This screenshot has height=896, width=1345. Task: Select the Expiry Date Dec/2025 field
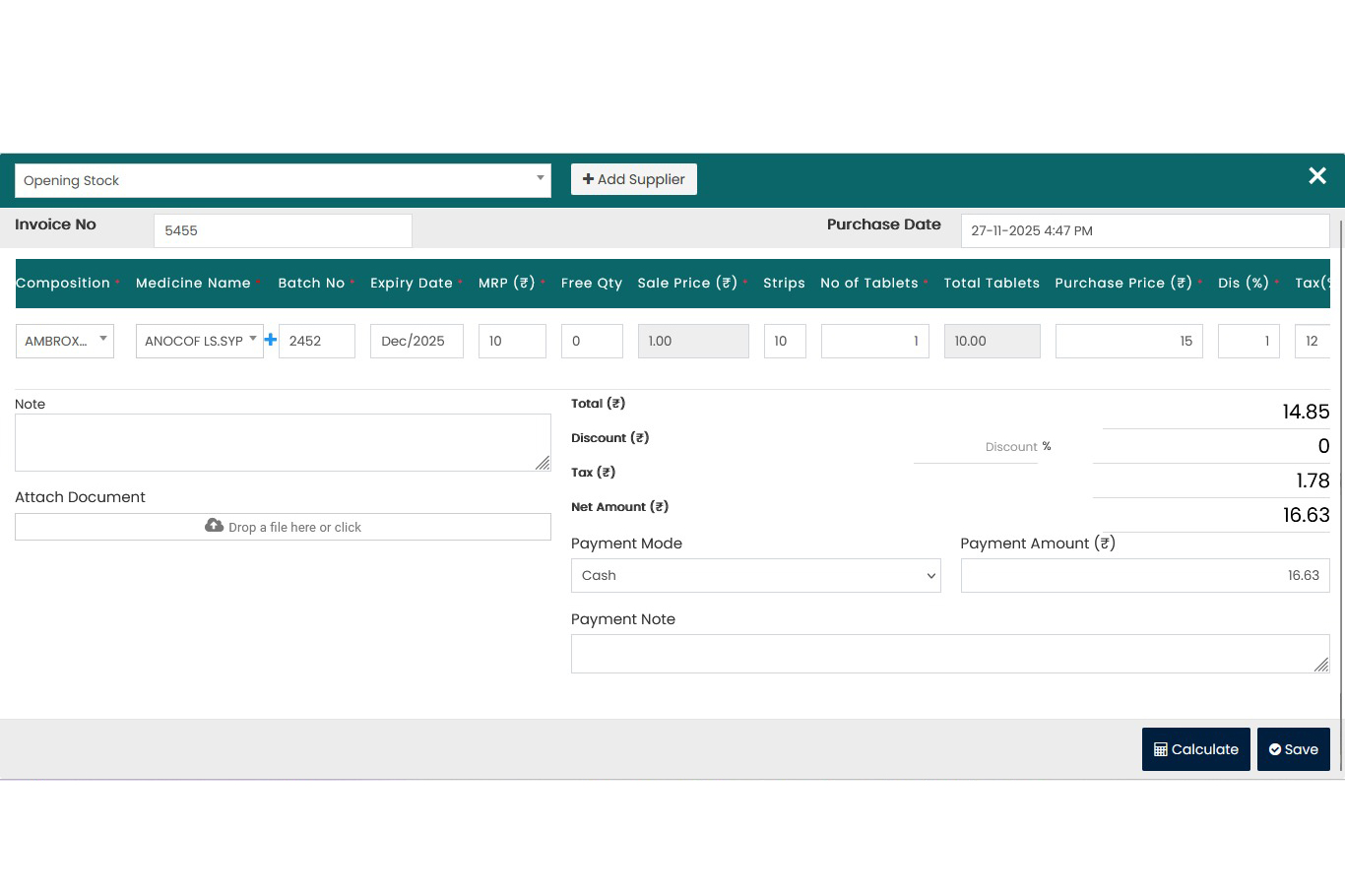416,341
